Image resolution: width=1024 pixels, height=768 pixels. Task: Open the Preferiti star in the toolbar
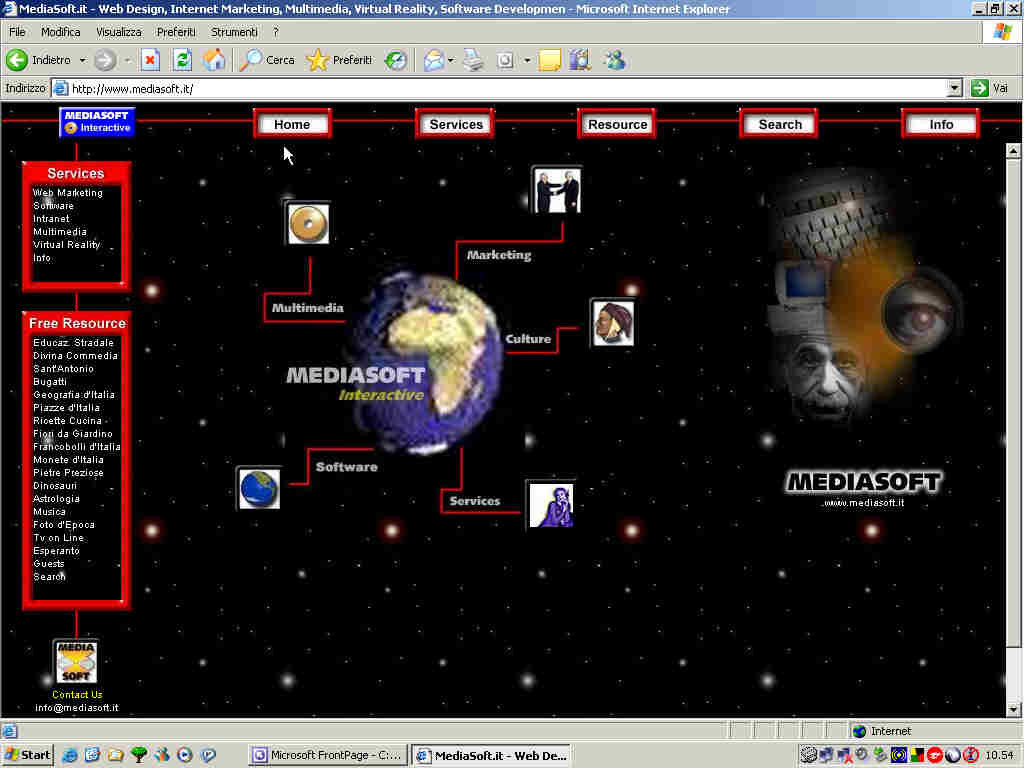coord(339,60)
